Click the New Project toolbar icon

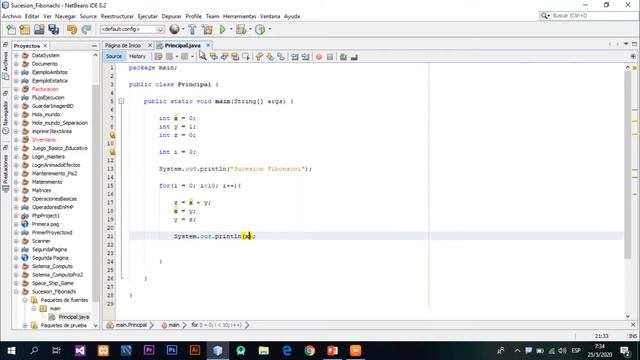point(25,29)
